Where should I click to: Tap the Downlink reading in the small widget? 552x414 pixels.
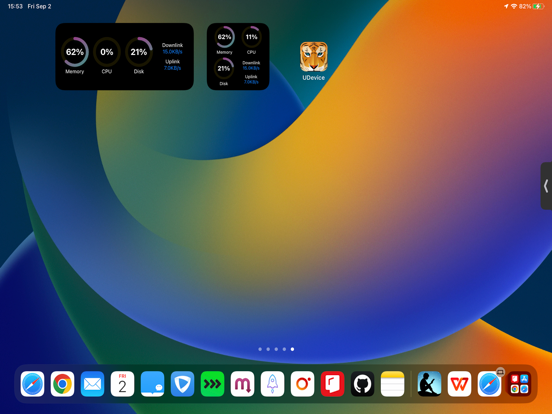coord(251,65)
